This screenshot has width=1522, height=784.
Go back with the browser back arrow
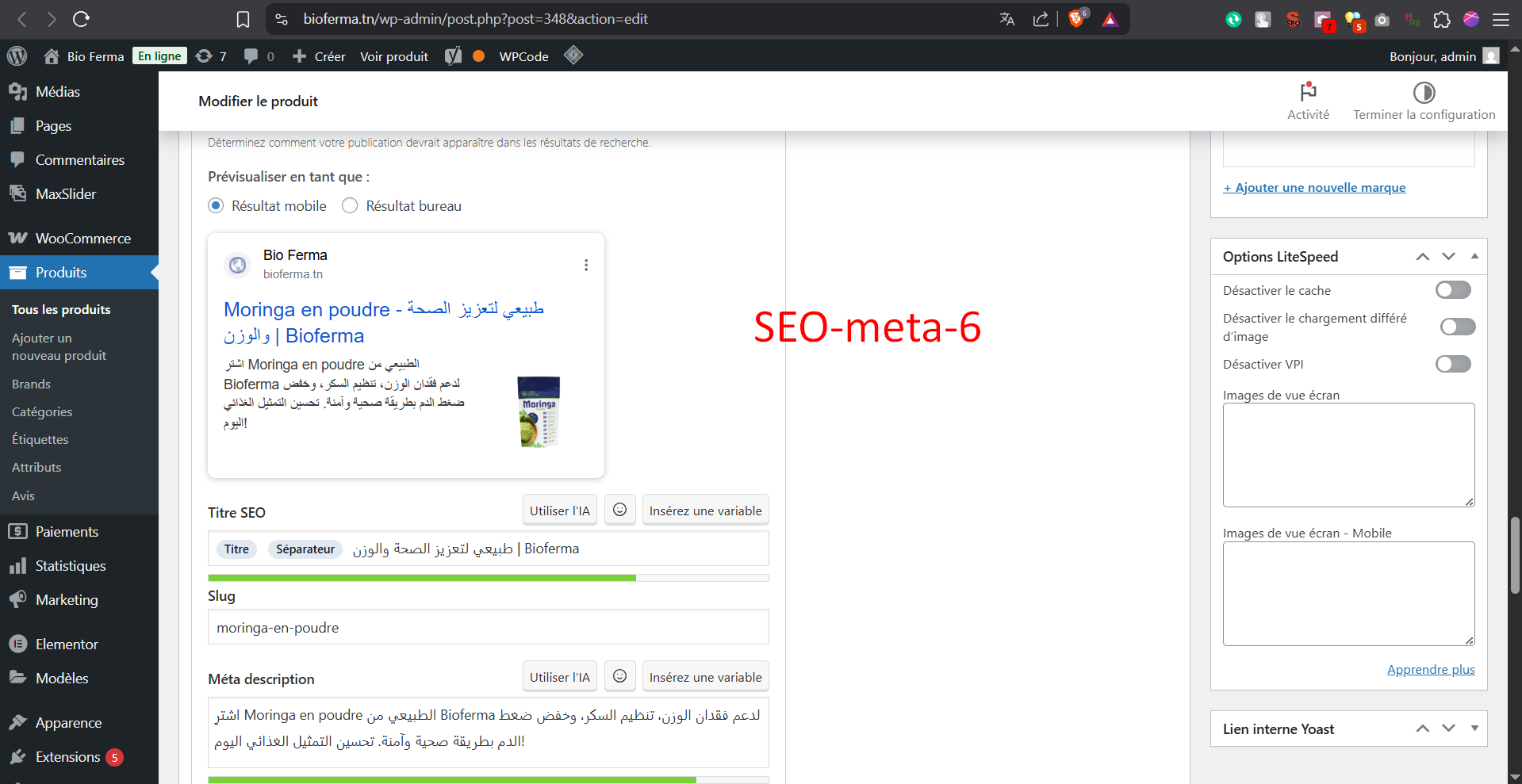tap(22, 19)
